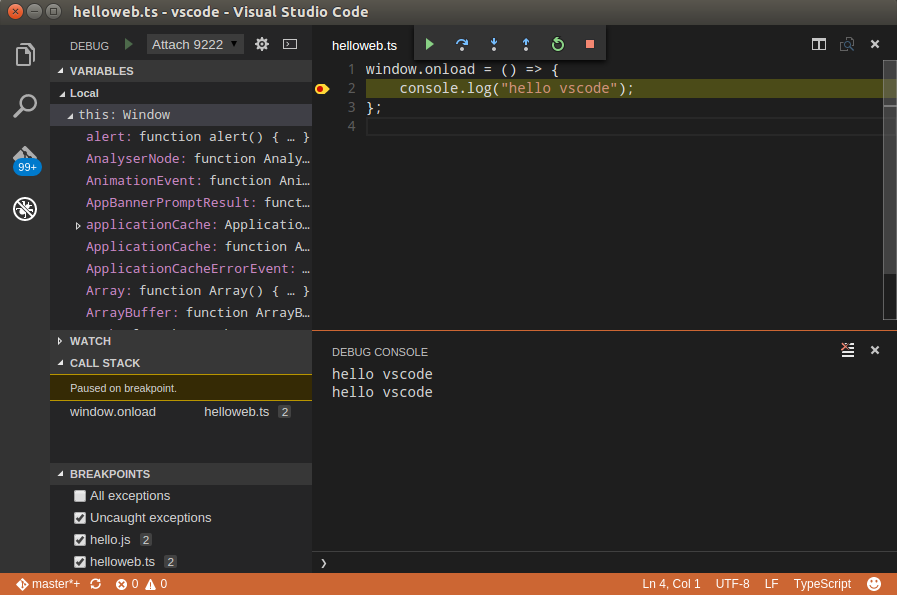Uncheck the hello.js breakpoint
Viewport: 897px width, 595px height.
[x=80, y=540]
